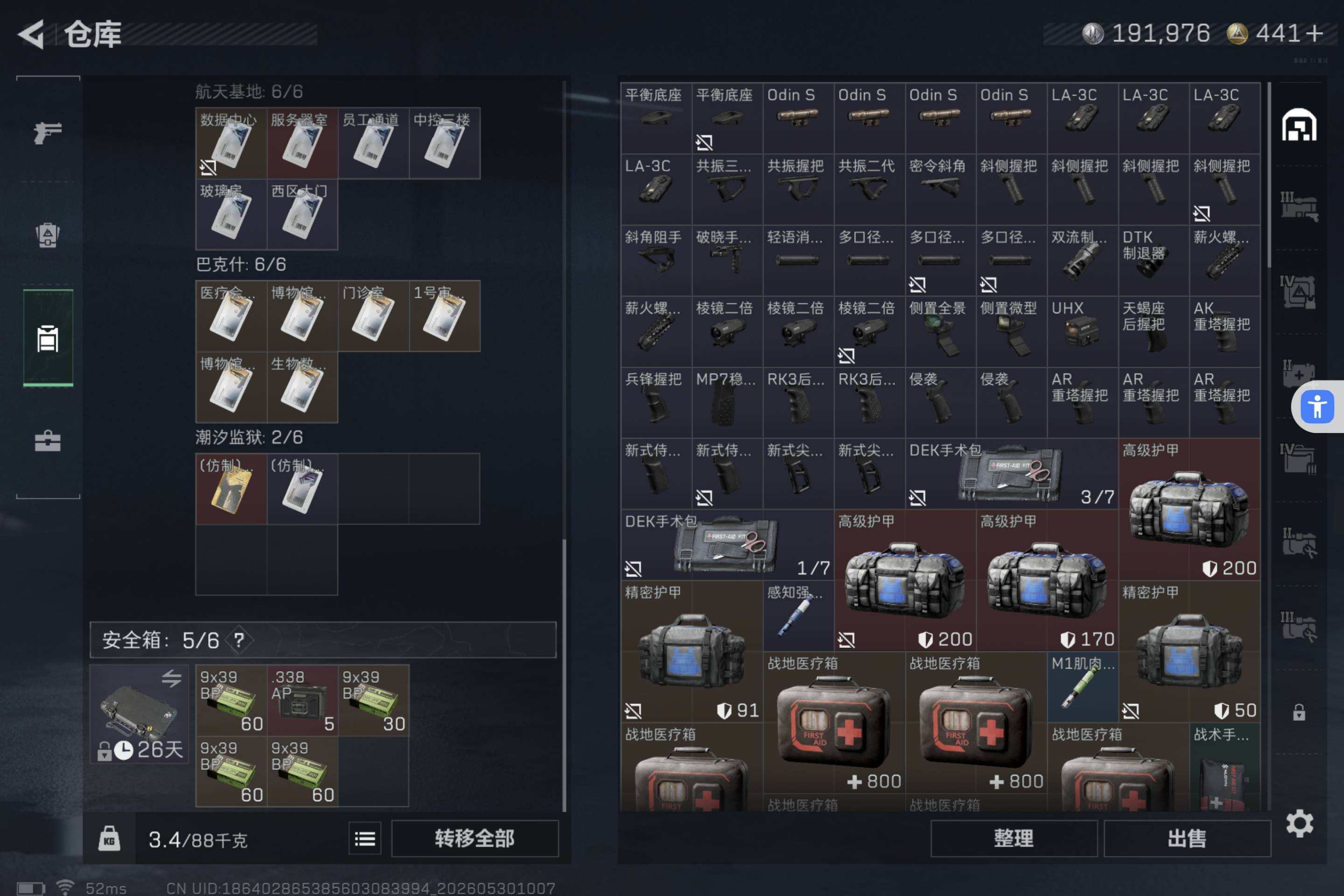
Task: Select the 中控三楼 key card
Action: point(445,143)
